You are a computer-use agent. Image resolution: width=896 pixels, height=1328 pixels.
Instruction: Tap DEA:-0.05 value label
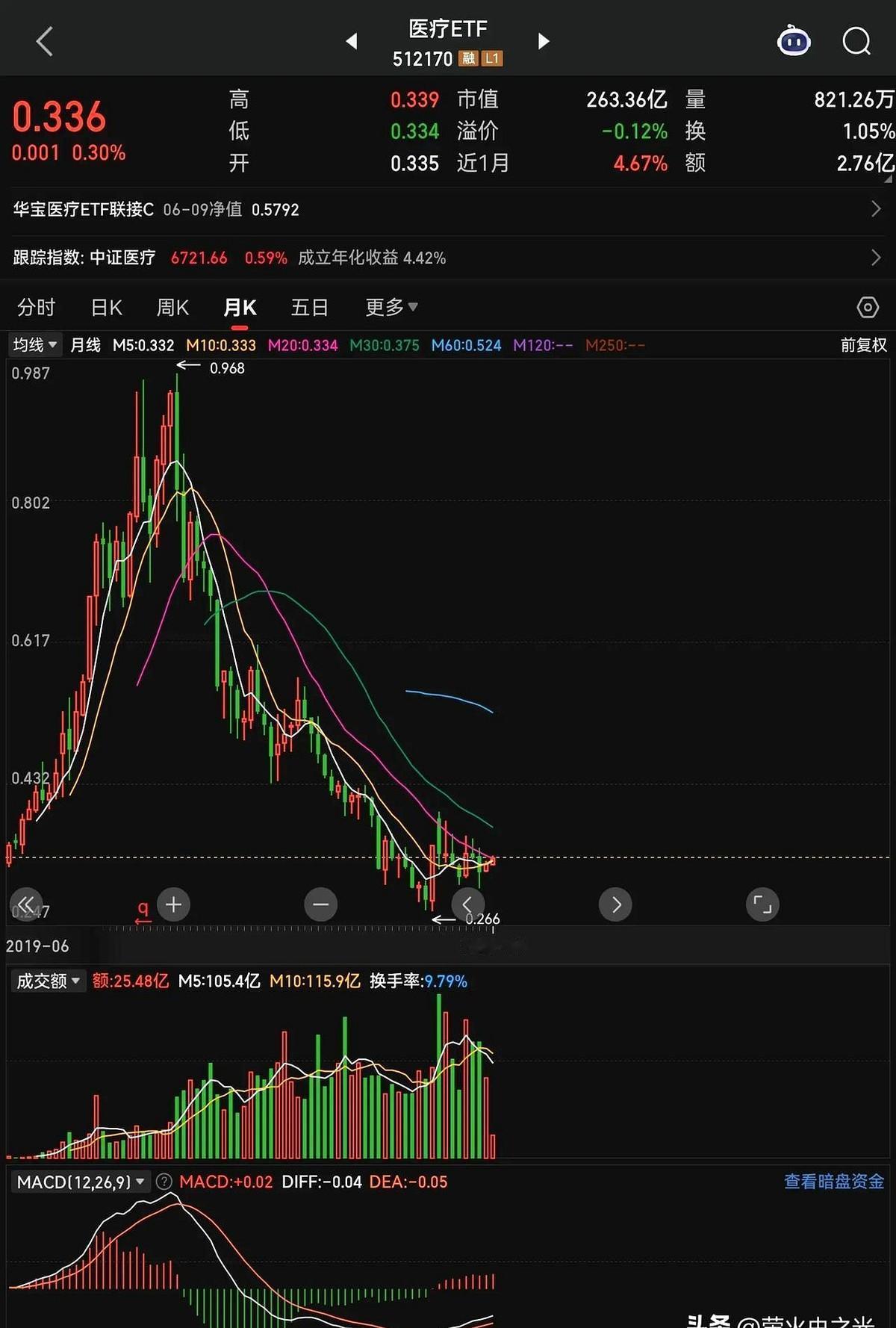pyautogui.click(x=408, y=1182)
